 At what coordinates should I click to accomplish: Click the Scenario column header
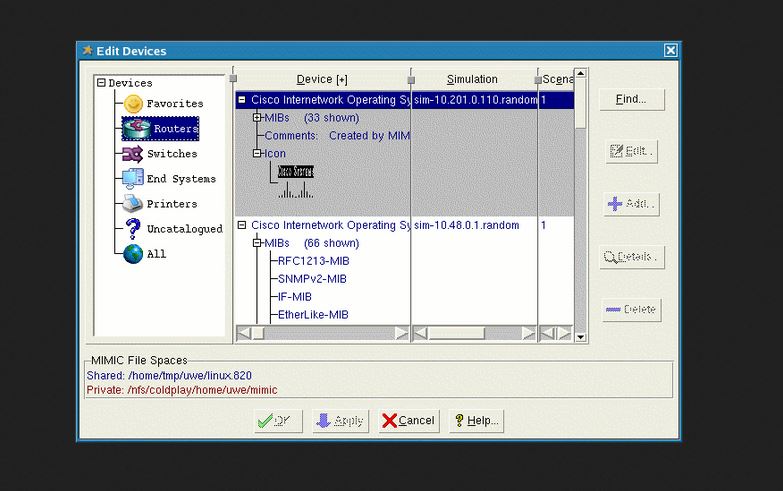[557, 79]
